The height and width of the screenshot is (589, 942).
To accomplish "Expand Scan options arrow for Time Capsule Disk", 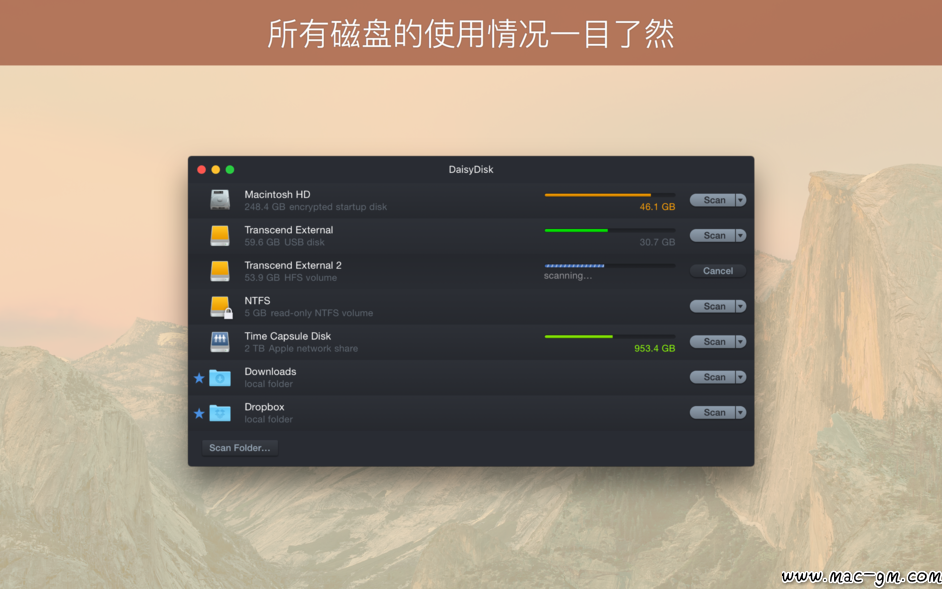I will (x=741, y=342).
